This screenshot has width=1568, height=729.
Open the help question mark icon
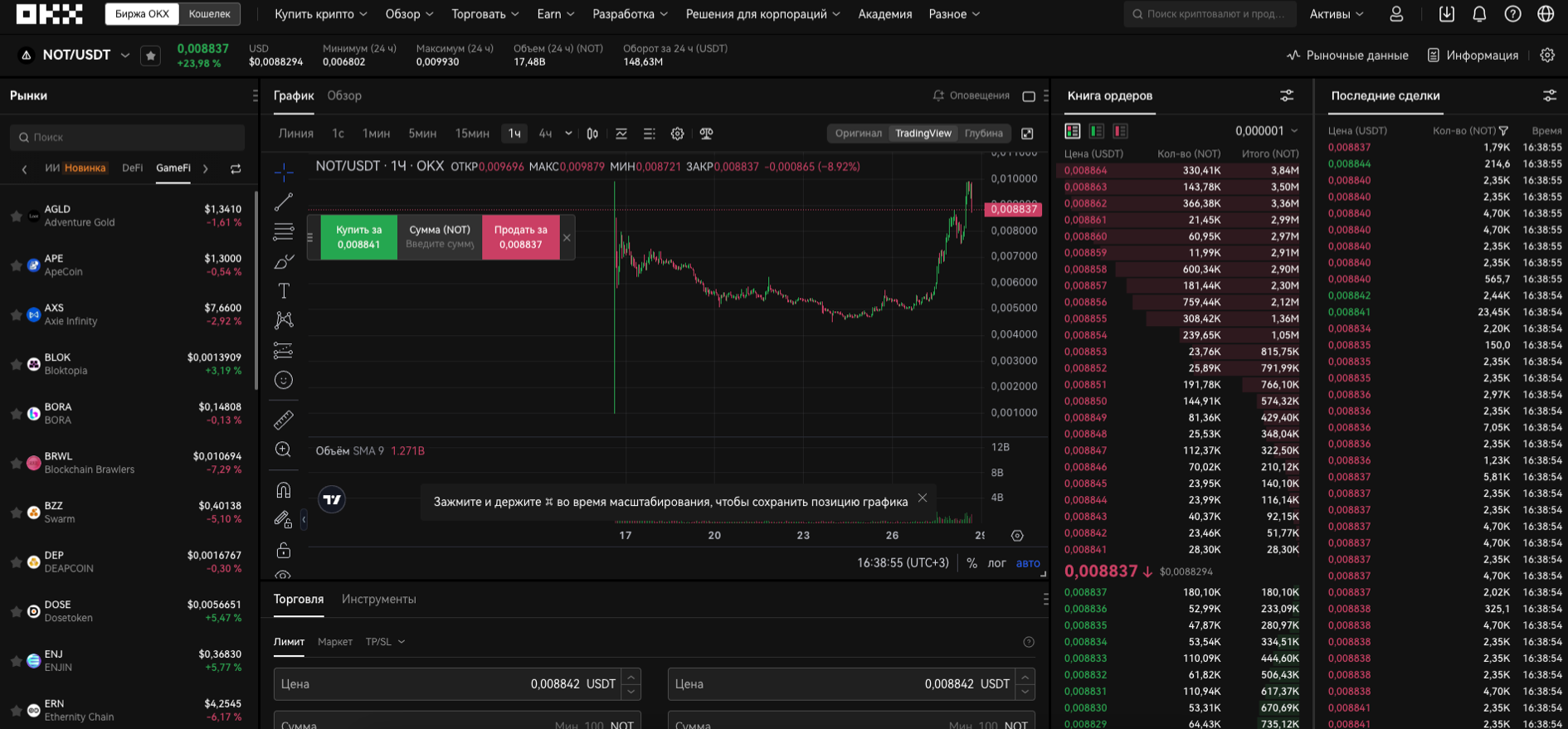coord(1512,14)
